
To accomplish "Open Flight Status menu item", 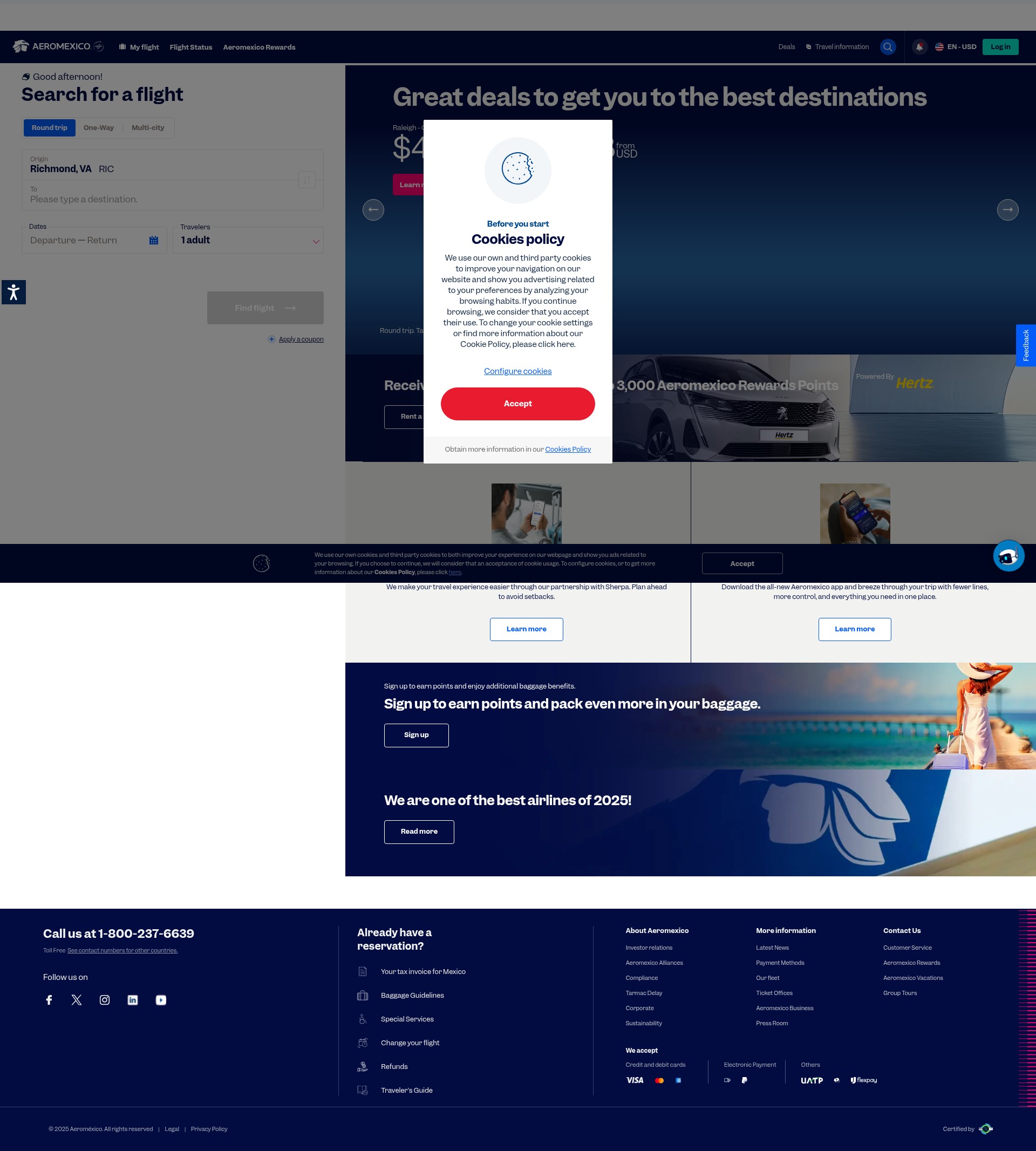I will pos(190,47).
